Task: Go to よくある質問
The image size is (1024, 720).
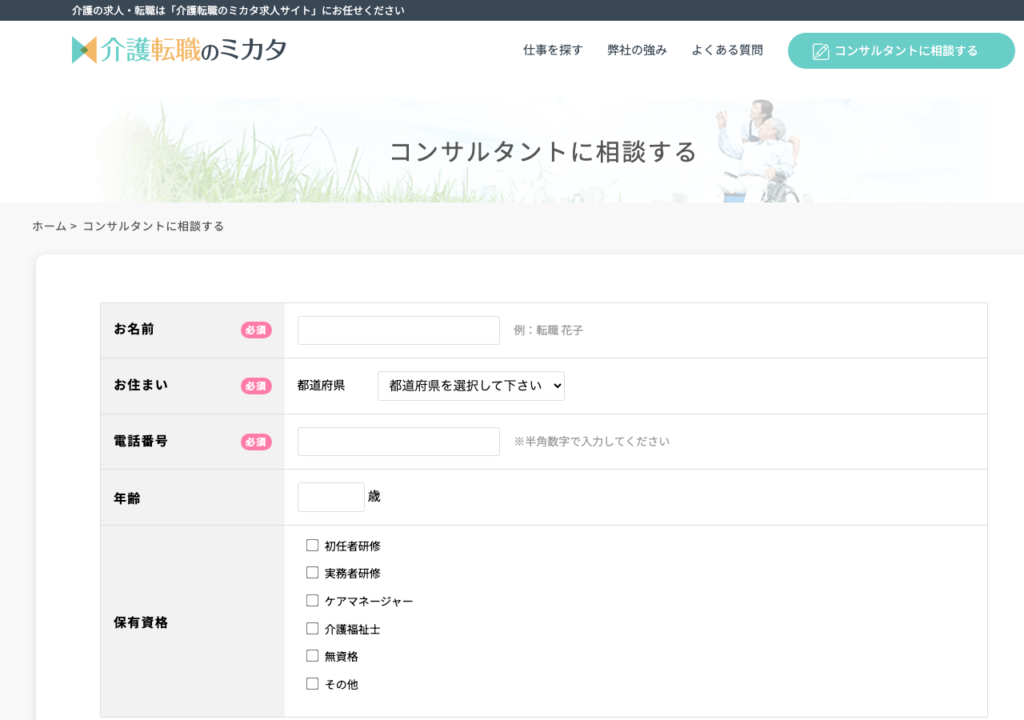Action: coord(727,50)
